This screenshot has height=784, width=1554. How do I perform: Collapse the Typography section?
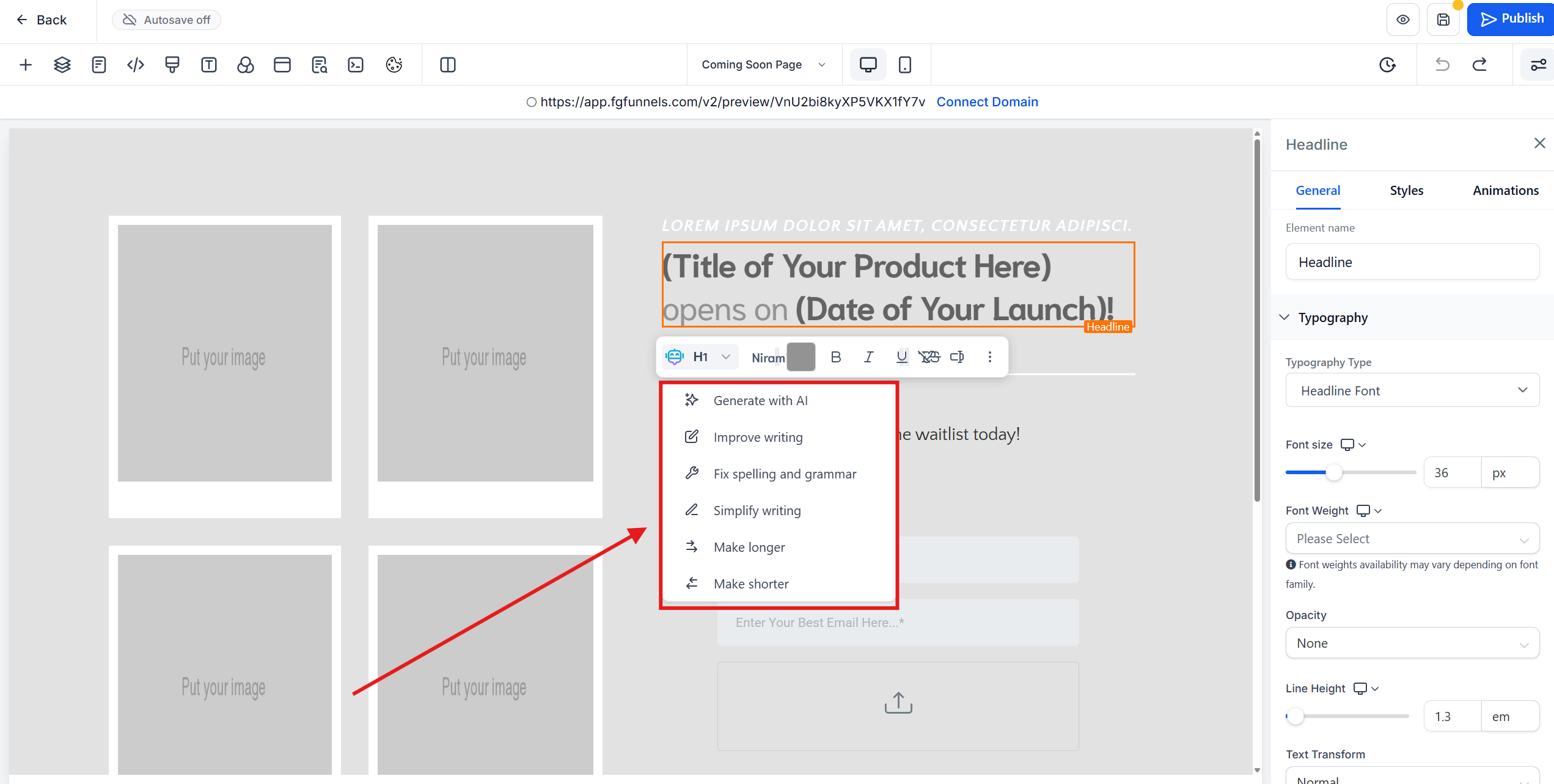click(x=1284, y=318)
